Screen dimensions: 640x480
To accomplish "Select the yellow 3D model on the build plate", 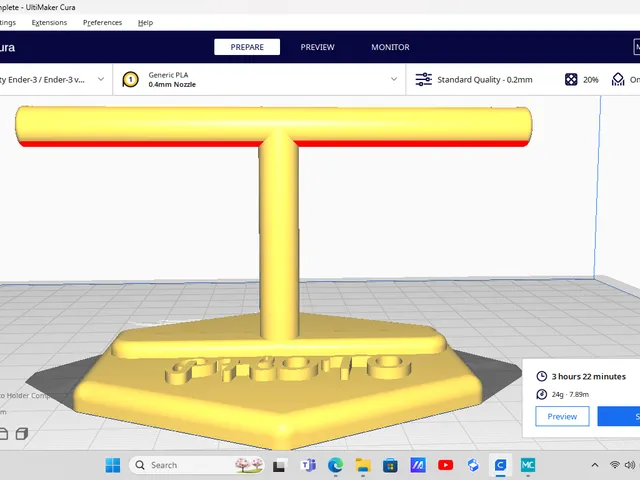I will pos(279,245).
